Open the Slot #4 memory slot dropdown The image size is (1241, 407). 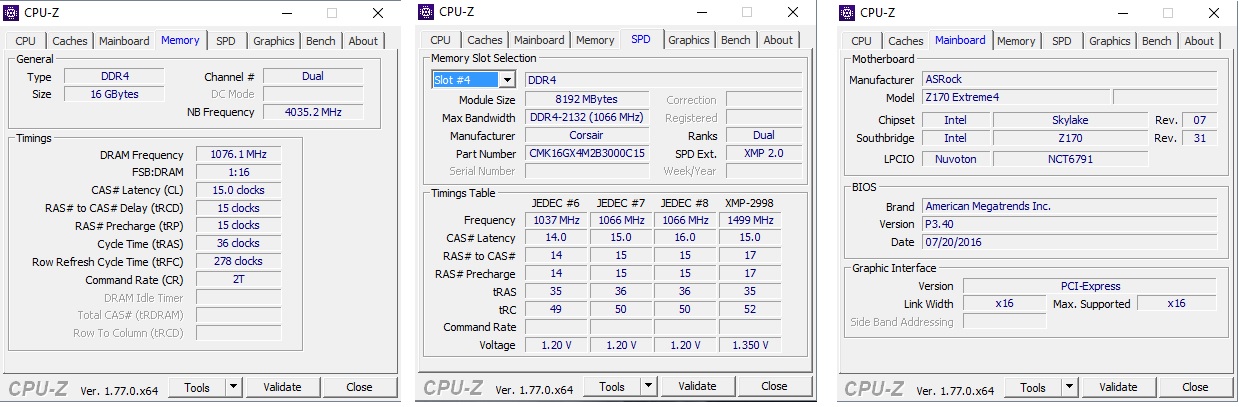(x=507, y=80)
